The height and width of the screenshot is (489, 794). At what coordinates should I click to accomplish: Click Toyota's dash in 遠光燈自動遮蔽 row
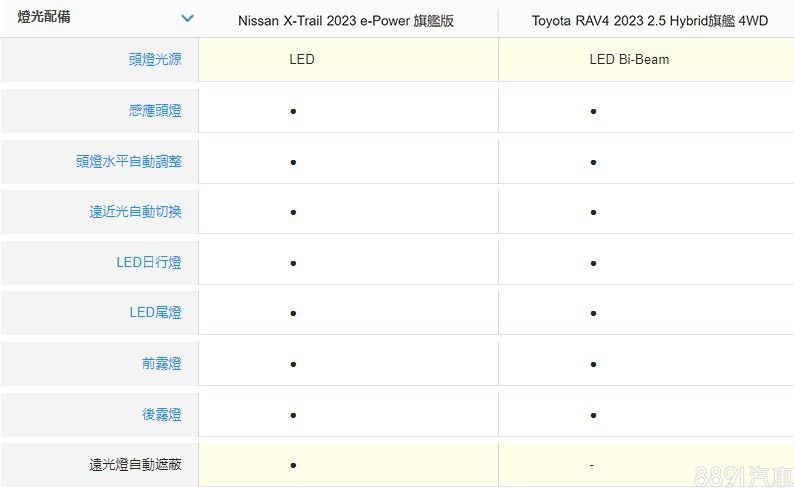point(593,465)
